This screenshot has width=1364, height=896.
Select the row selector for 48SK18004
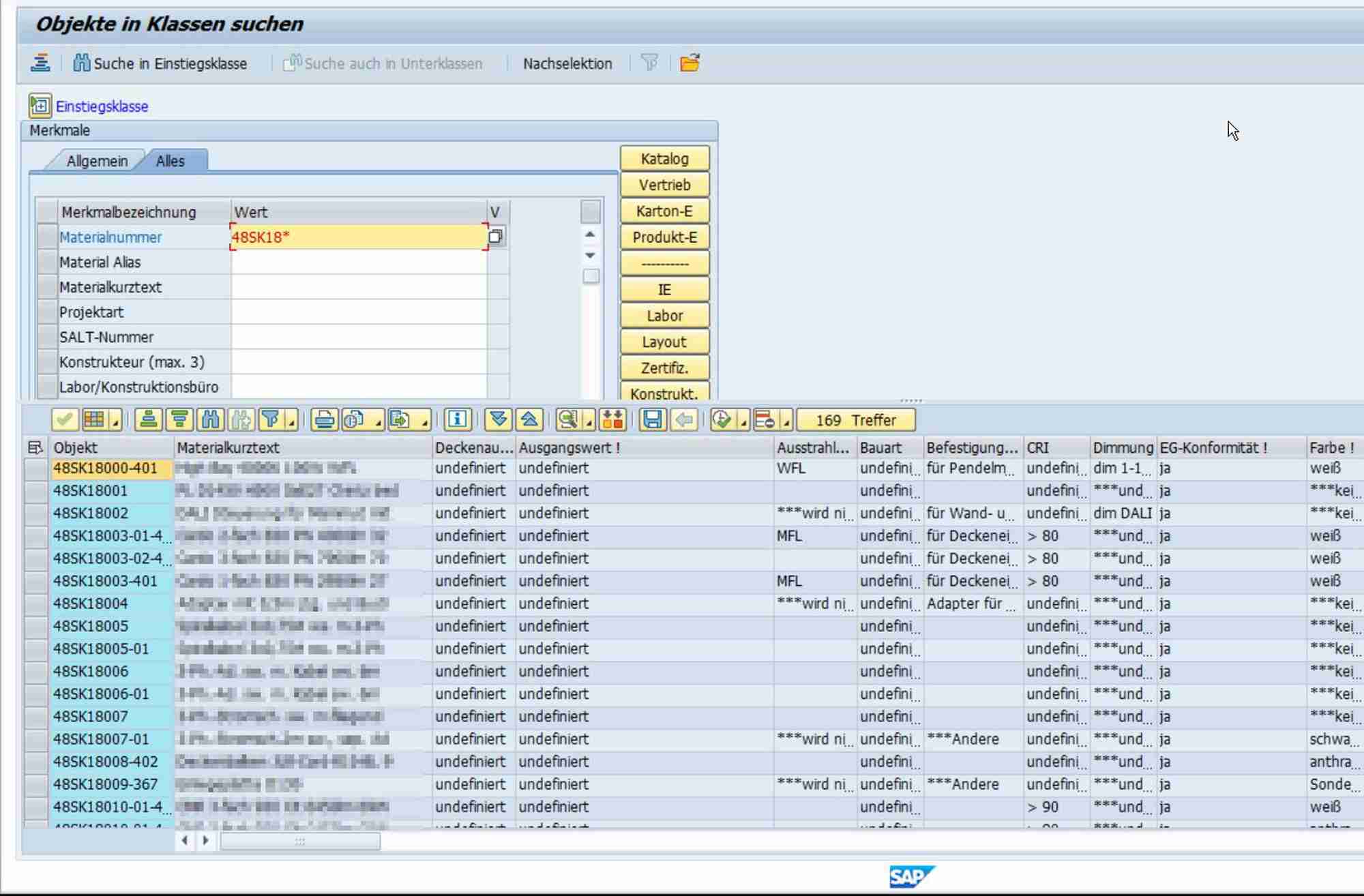click(36, 603)
